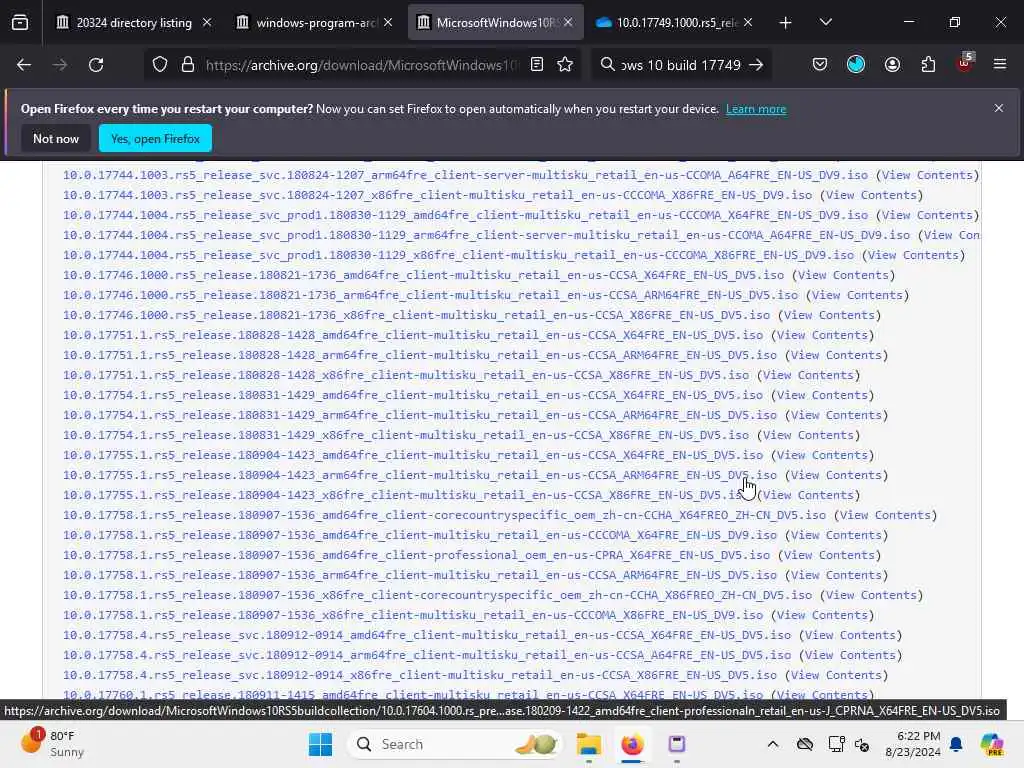The image size is (1024, 768).
Task: Open the purple app icon in taskbar
Action: [x=677, y=744]
